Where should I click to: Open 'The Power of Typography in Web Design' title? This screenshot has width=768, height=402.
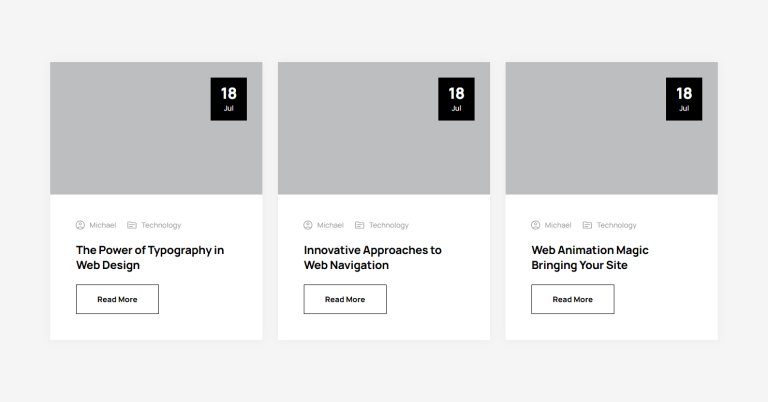(x=150, y=258)
